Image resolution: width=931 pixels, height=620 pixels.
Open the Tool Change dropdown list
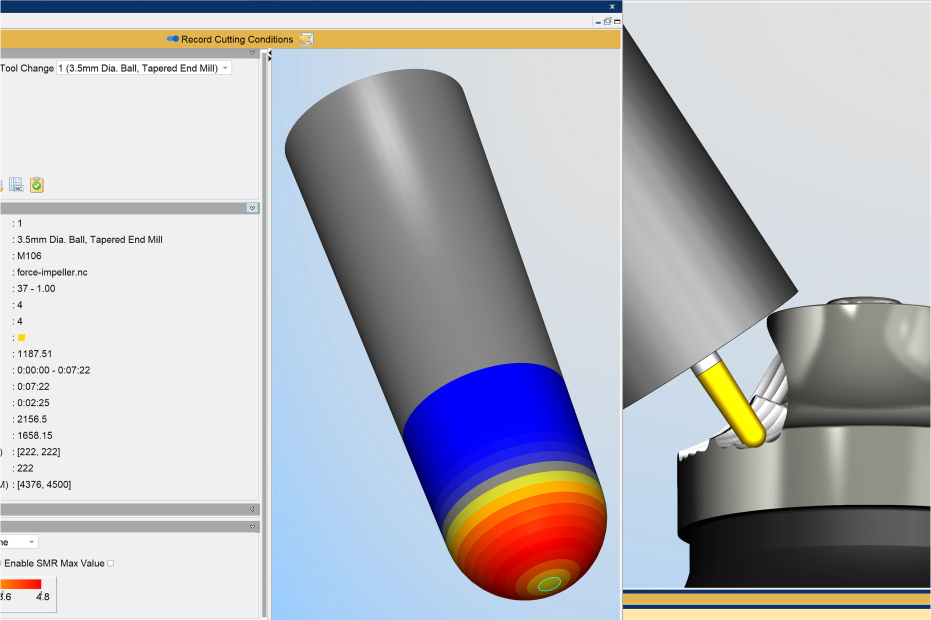pos(144,68)
